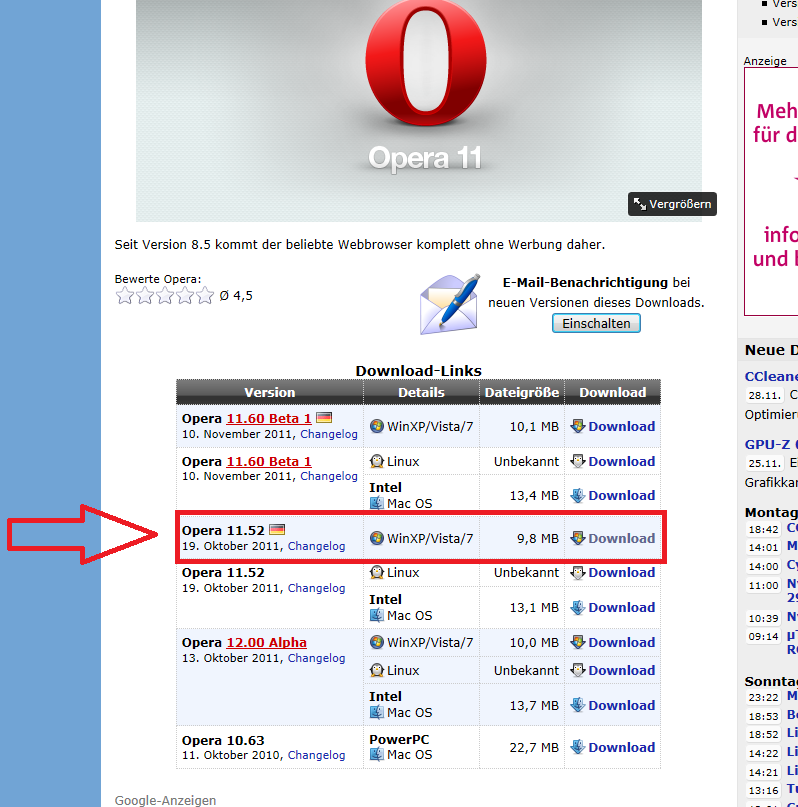Screen dimensions: 798x807
Task: Click Linux penguin icon in 12.00 Alpha section
Action: (x=377, y=670)
